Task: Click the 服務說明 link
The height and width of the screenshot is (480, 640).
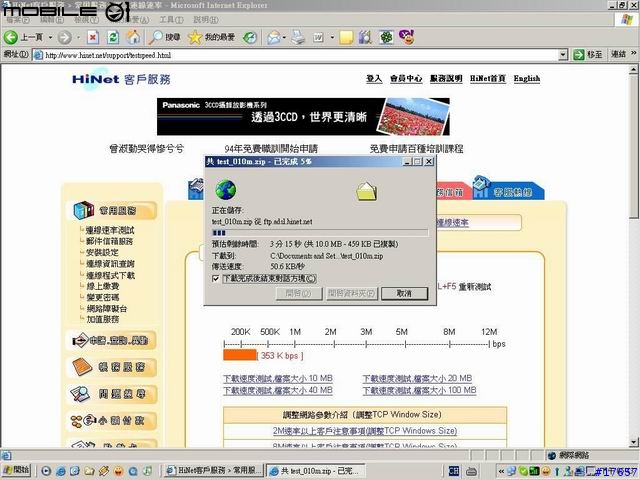Action: 446,78
